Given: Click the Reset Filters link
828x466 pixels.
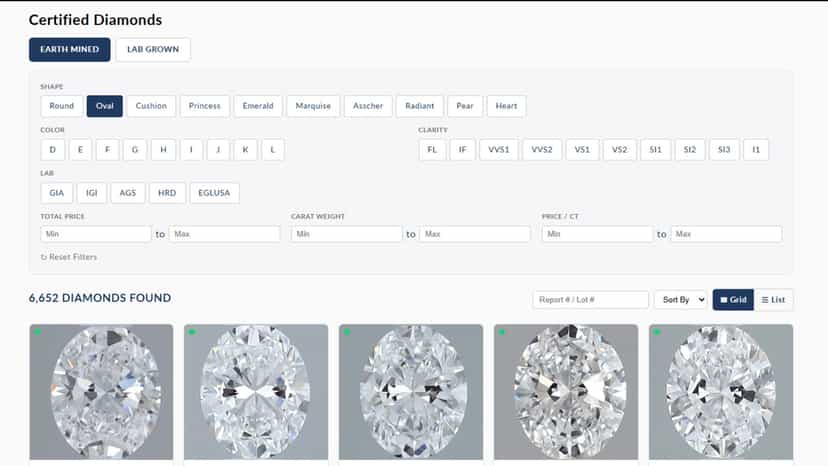Looking at the screenshot, I should [x=69, y=257].
